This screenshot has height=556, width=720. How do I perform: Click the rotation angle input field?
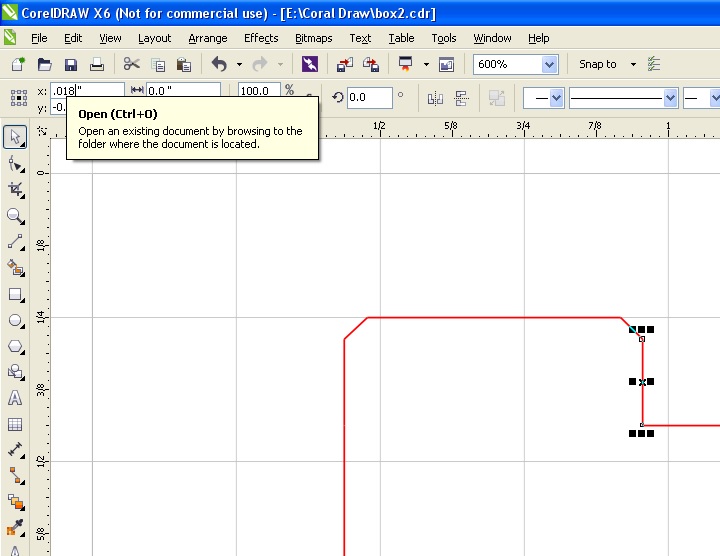click(369, 97)
